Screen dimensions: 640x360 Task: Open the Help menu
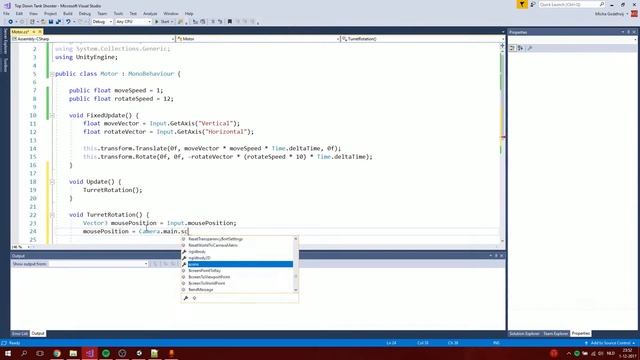(189, 13)
